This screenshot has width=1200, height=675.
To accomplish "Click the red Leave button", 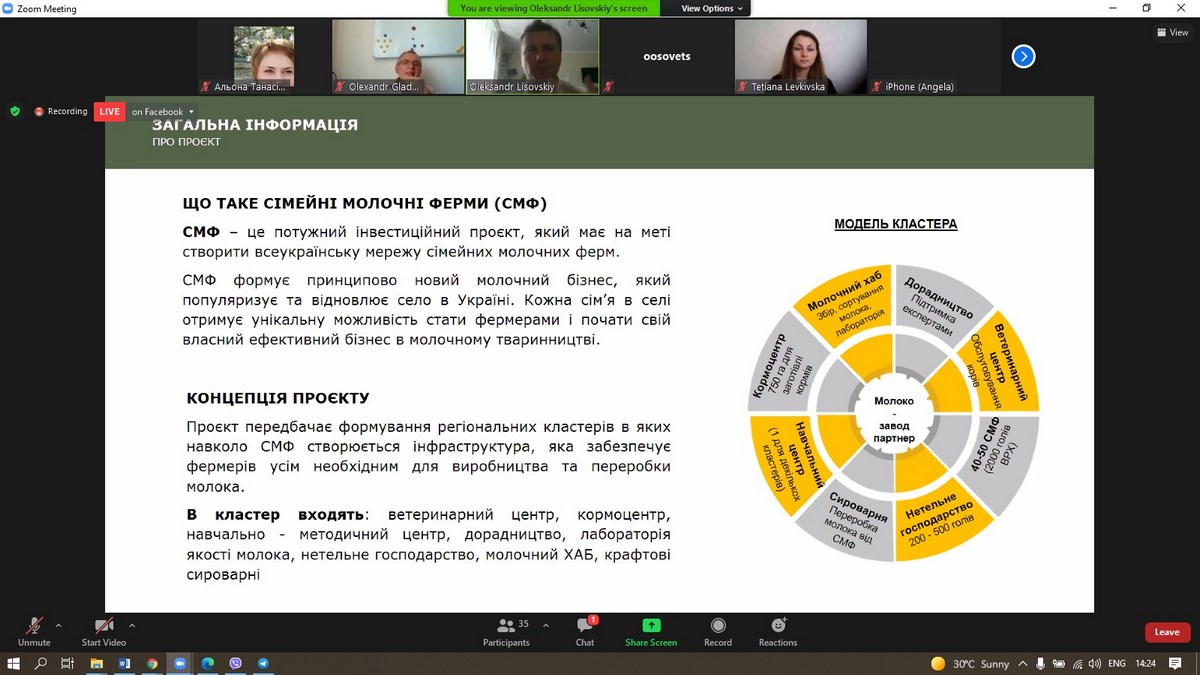I will click(x=1167, y=632).
